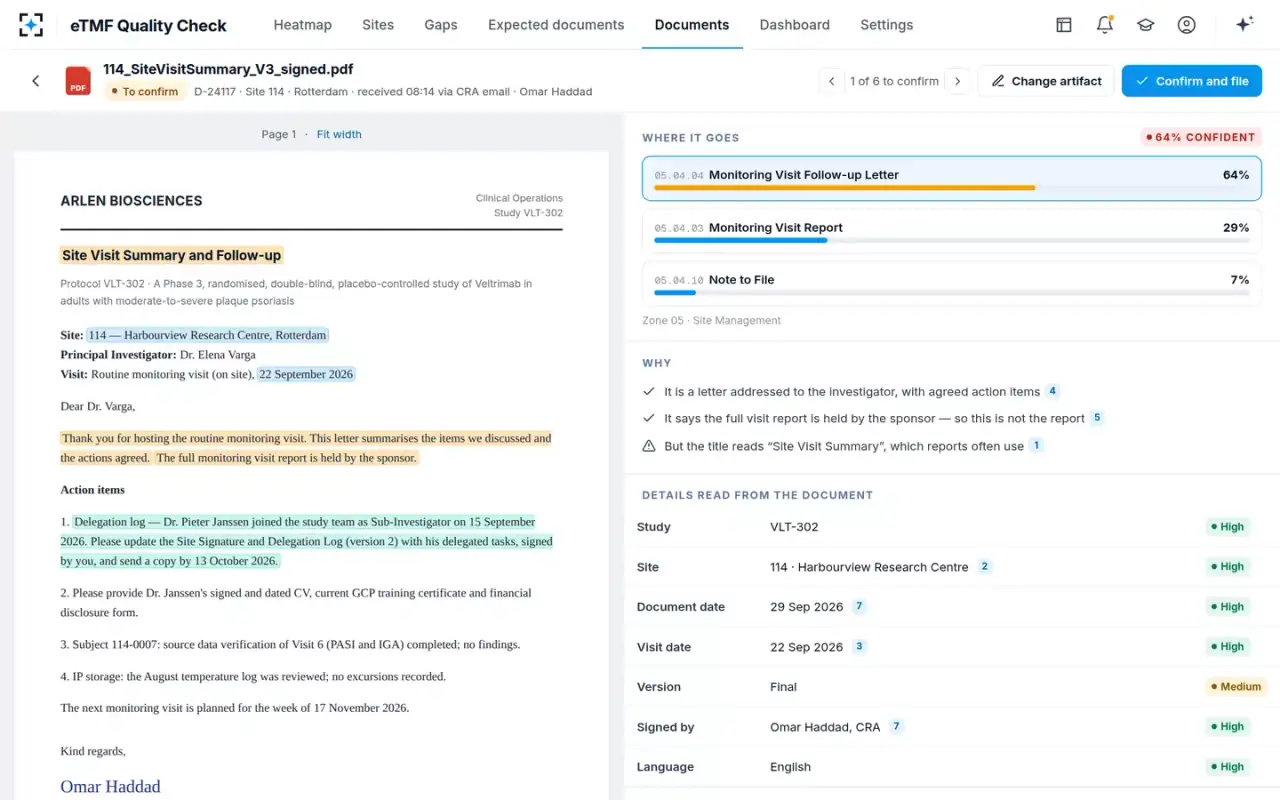Go to previous document to confirm
The height and width of the screenshot is (800, 1280).
point(831,81)
